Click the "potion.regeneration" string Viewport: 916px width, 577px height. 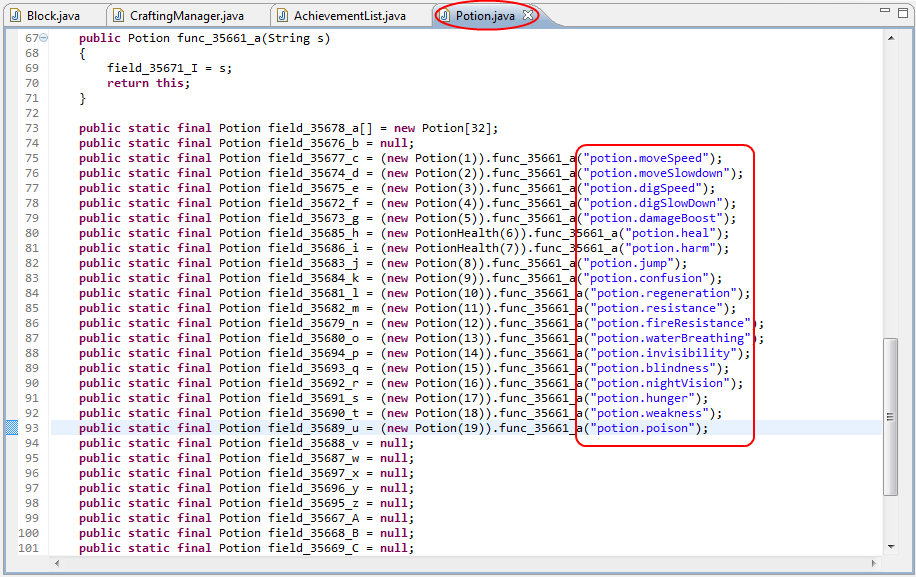coord(663,293)
